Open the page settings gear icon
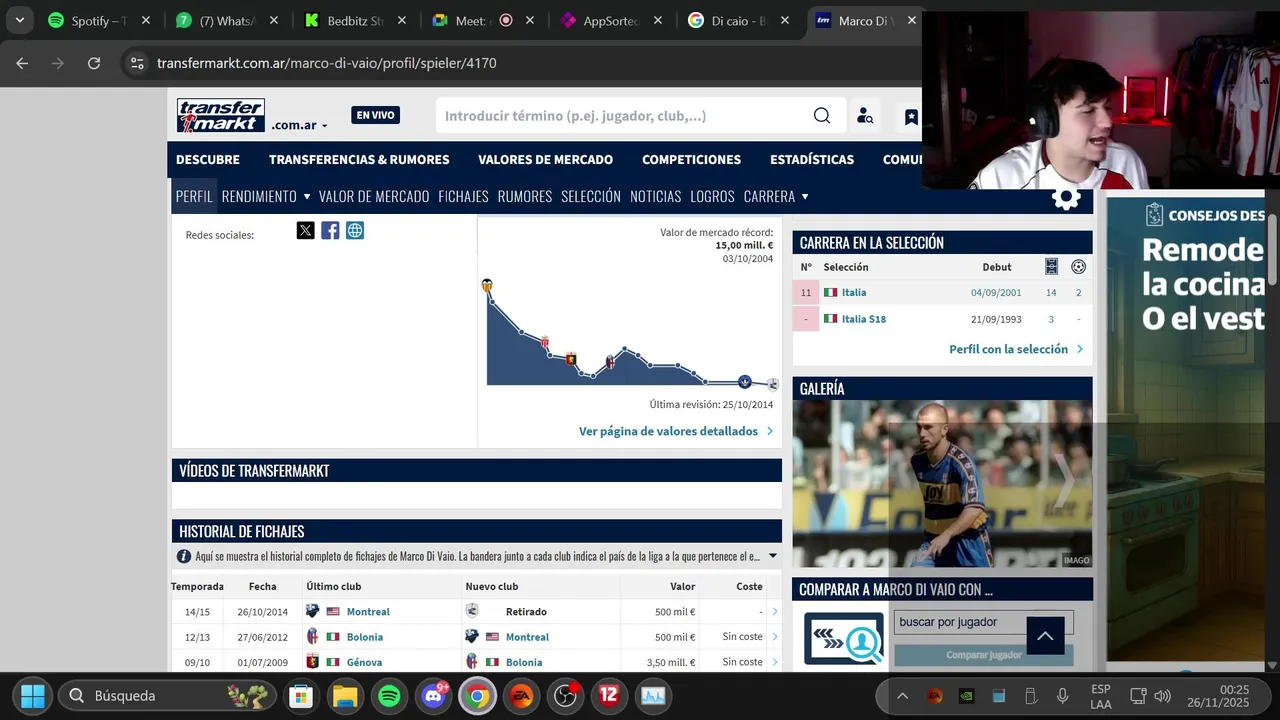The image size is (1280, 720). [1066, 197]
